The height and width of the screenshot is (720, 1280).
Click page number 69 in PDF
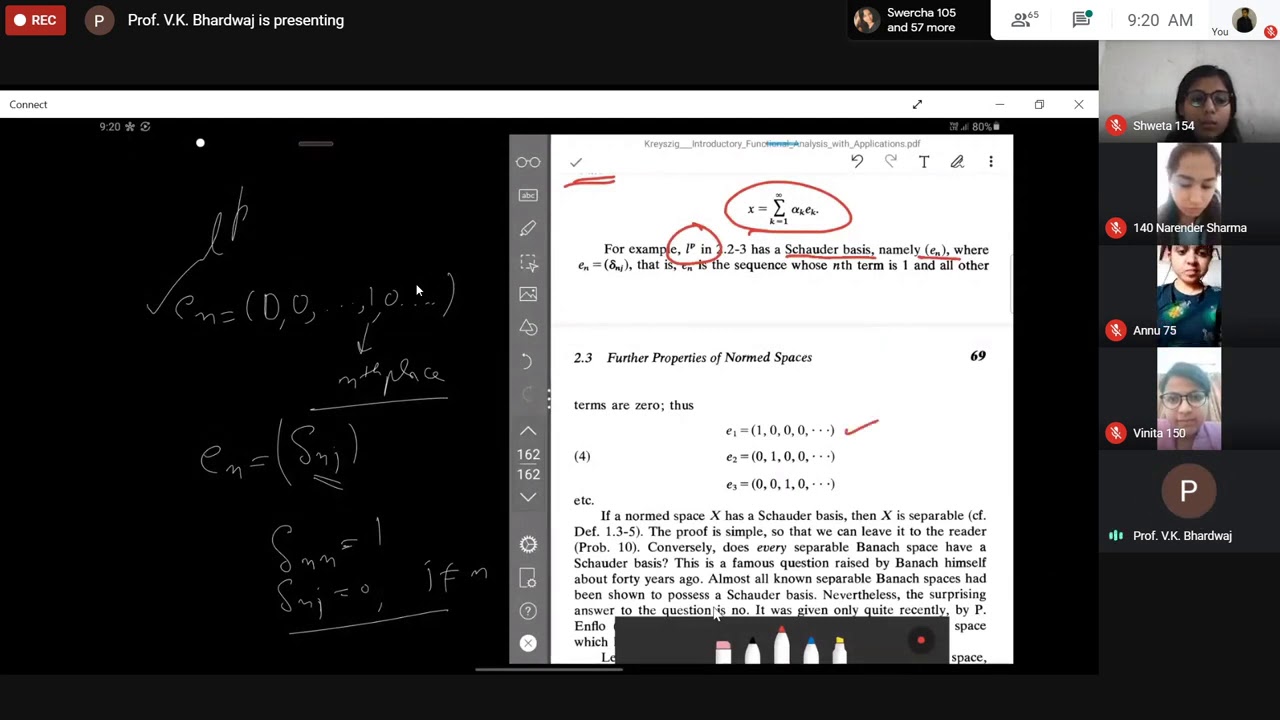[978, 356]
